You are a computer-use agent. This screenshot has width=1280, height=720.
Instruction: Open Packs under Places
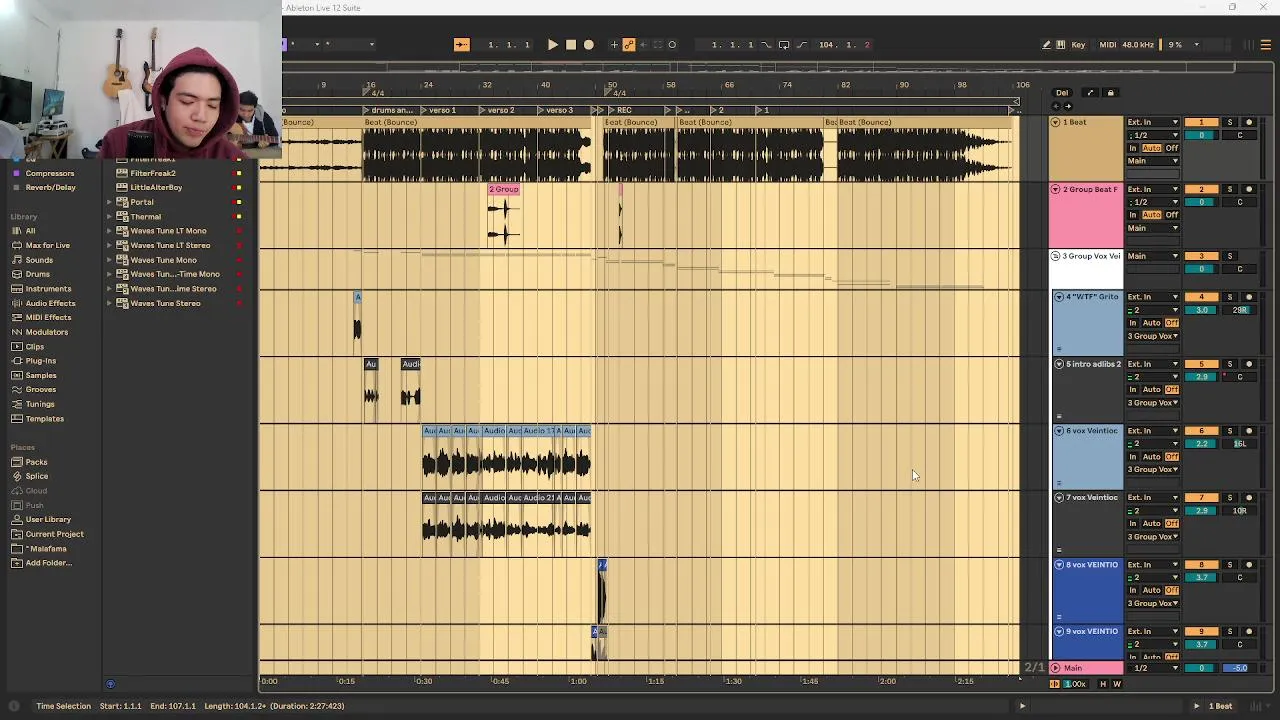(x=36, y=462)
